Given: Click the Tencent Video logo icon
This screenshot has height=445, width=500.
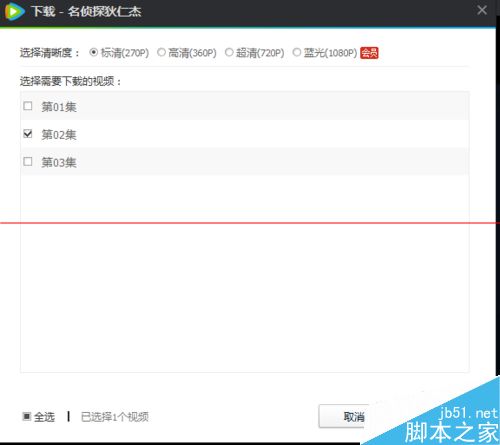Looking at the screenshot, I should click(x=14, y=11).
